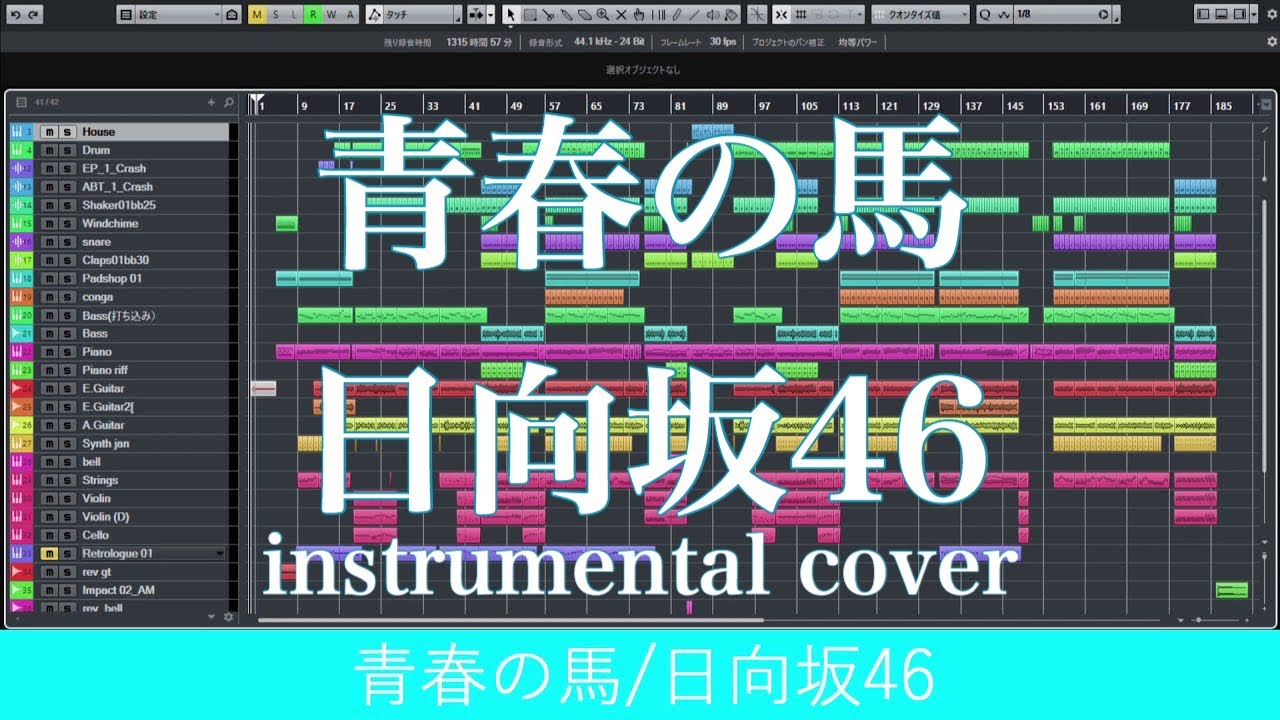Viewport: 1280px width, 720px height.
Task: Solo the Piano track
Action: click(x=66, y=352)
